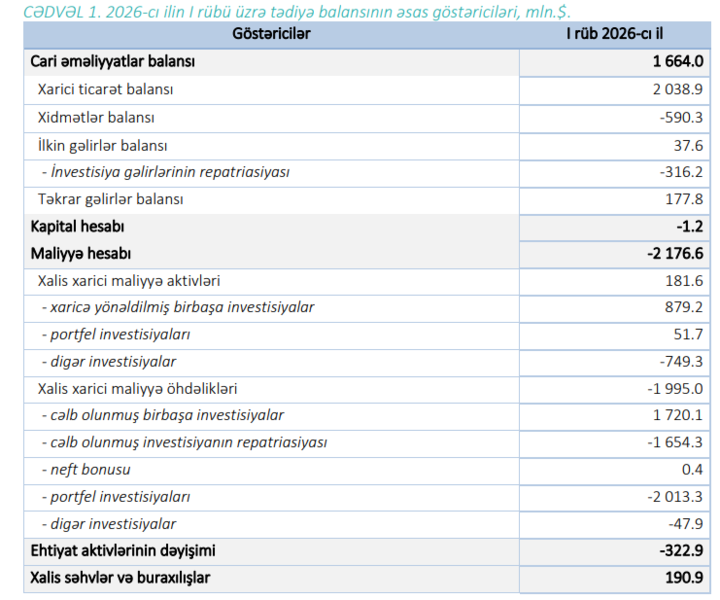Viewport: 720px width, 600px height.
Task: Click the 'İlkin gəlirlər balansı' label
Action: [x=102, y=146]
